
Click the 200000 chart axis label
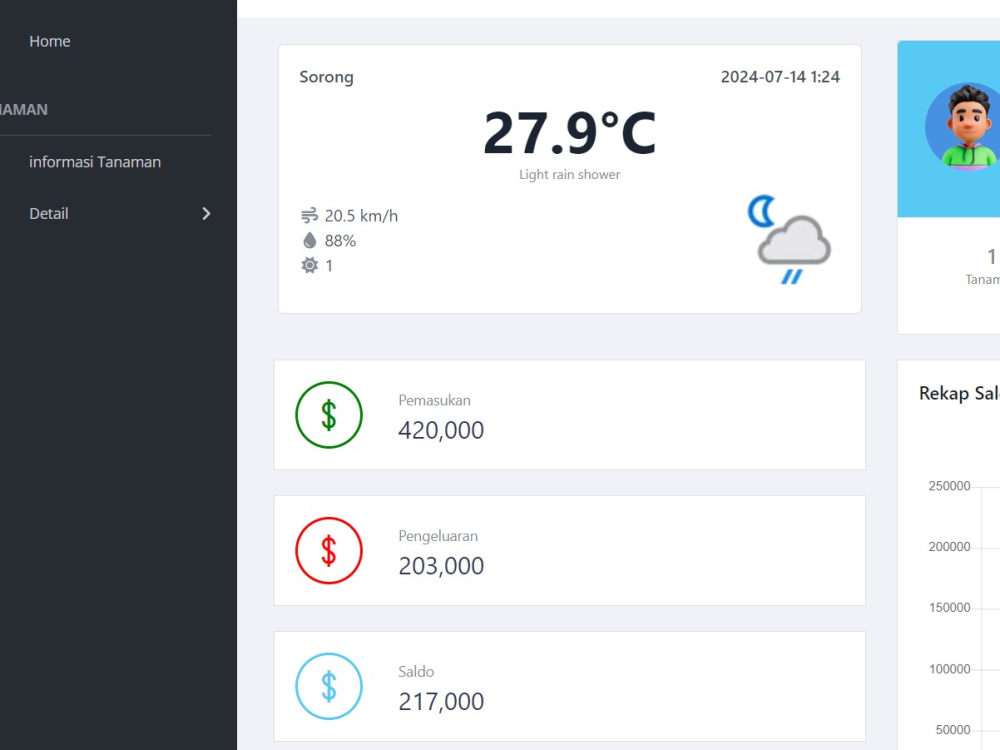[x=949, y=547]
